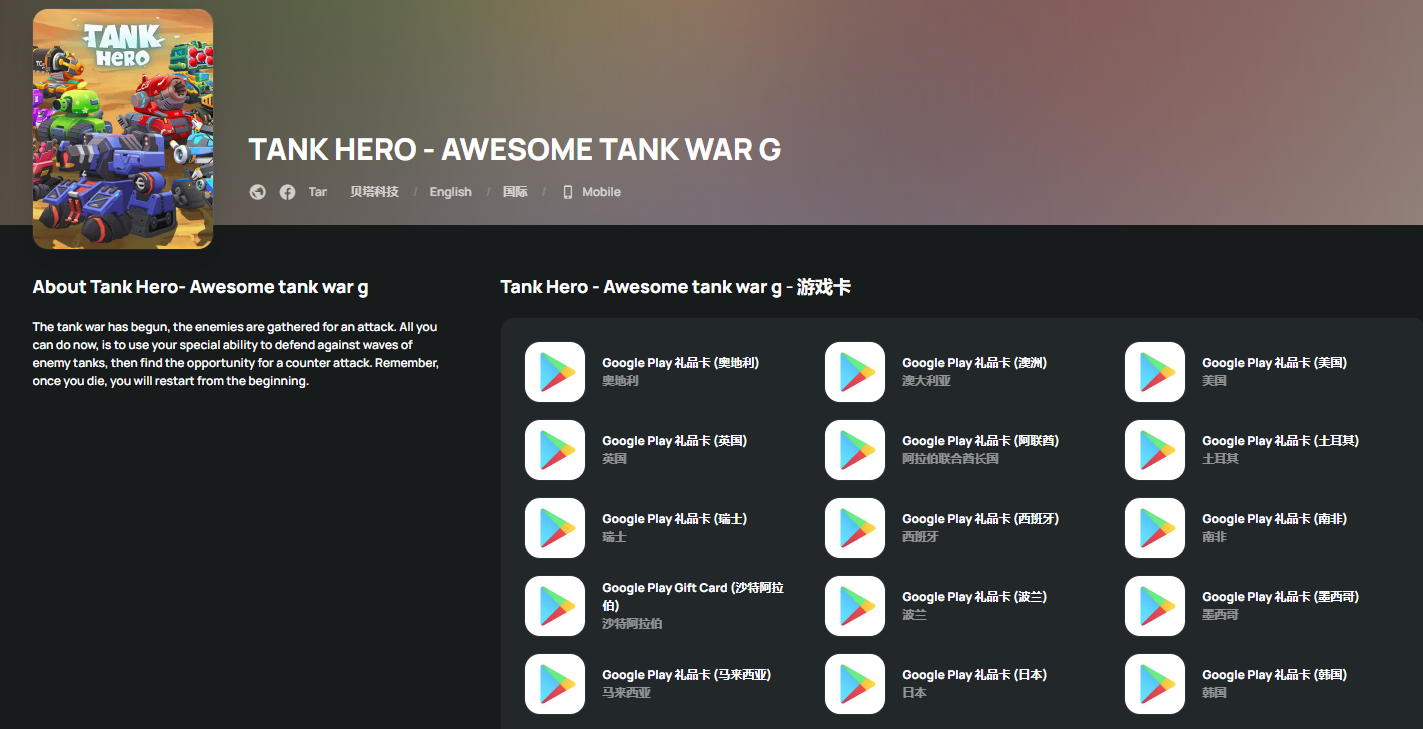Viewport: 1423px width, 729px height.
Task: Select Google Play 礼品卡 (土耳其)
Action: (x=1280, y=441)
